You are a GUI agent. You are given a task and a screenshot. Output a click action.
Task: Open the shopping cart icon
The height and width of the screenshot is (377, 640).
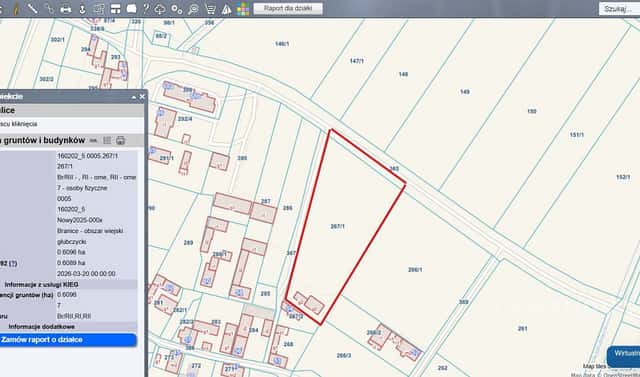click(211, 9)
